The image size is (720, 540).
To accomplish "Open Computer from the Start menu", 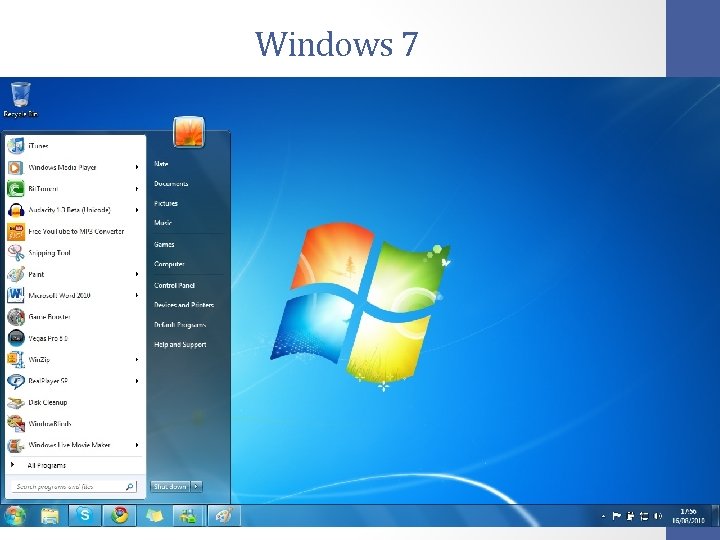I will (x=169, y=264).
